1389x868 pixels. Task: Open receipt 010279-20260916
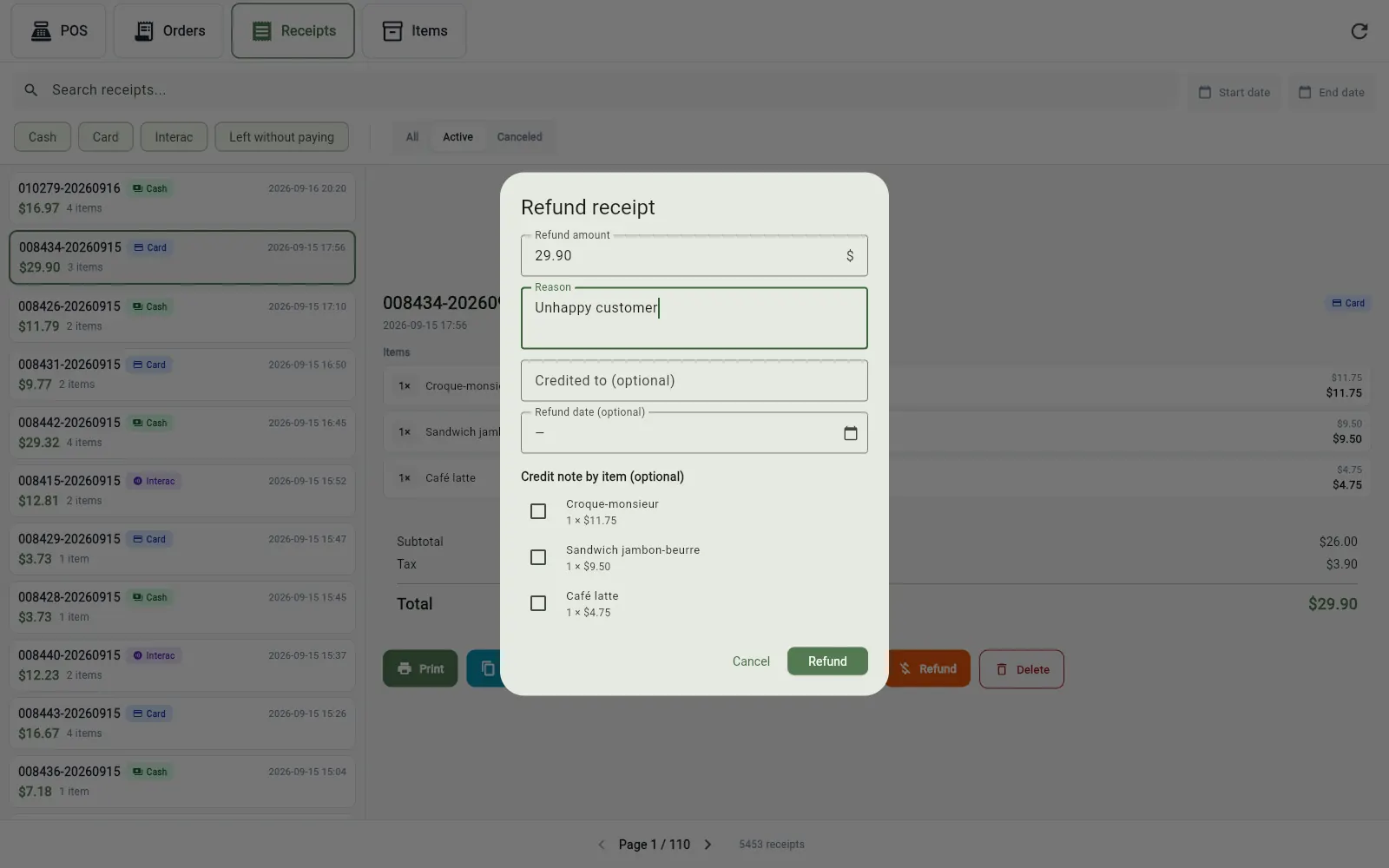182,199
